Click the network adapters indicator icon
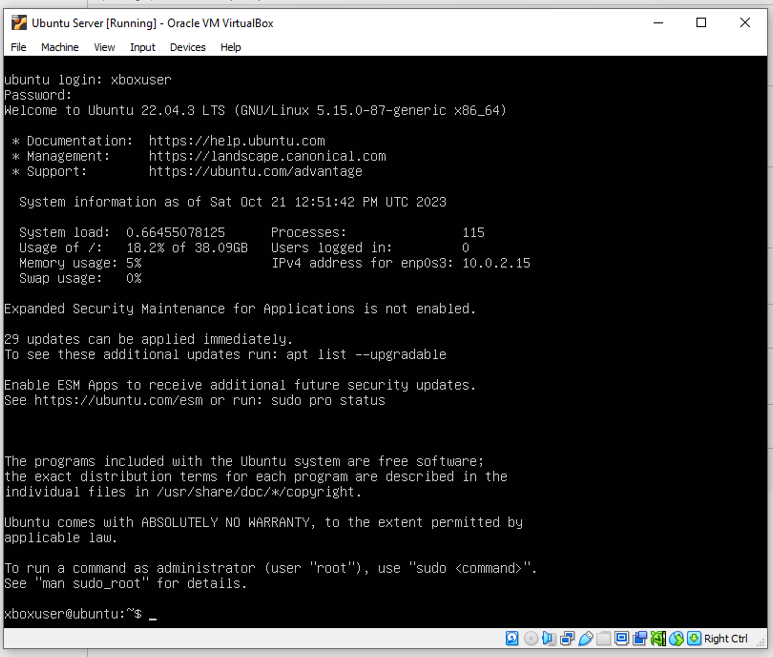Screen dimensions: 773x657 point(567,638)
